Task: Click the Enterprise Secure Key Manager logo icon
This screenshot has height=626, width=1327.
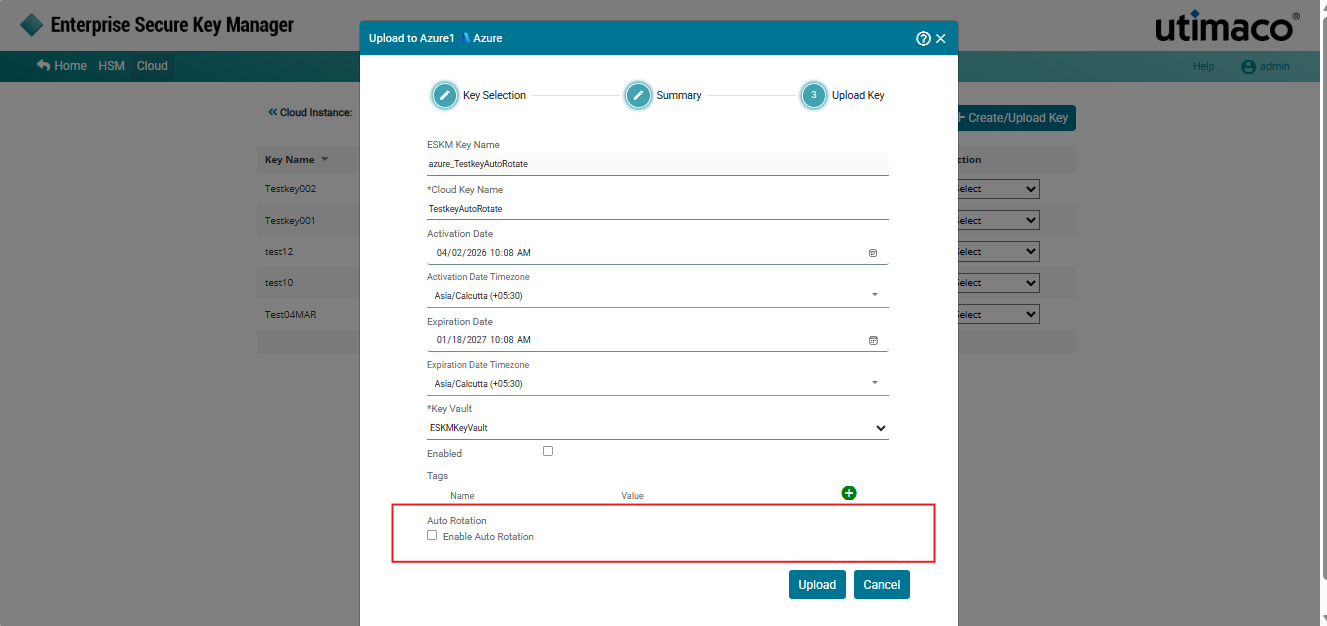Action: tap(32, 24)
